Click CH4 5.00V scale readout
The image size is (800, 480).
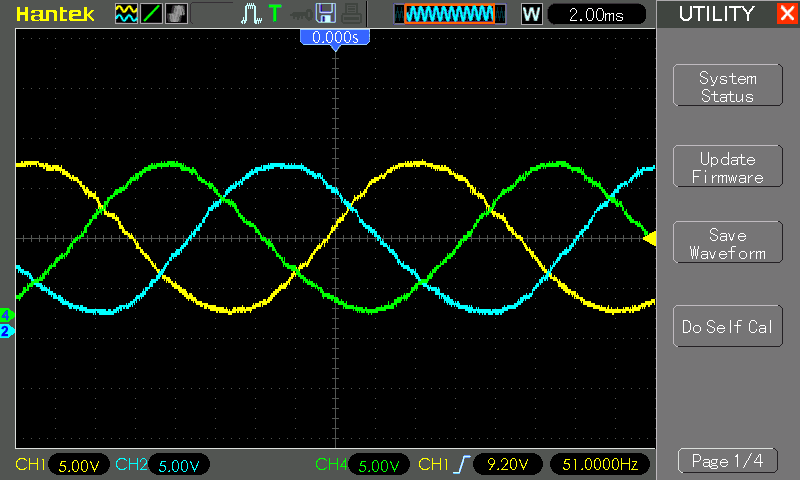tap(379, 465)
